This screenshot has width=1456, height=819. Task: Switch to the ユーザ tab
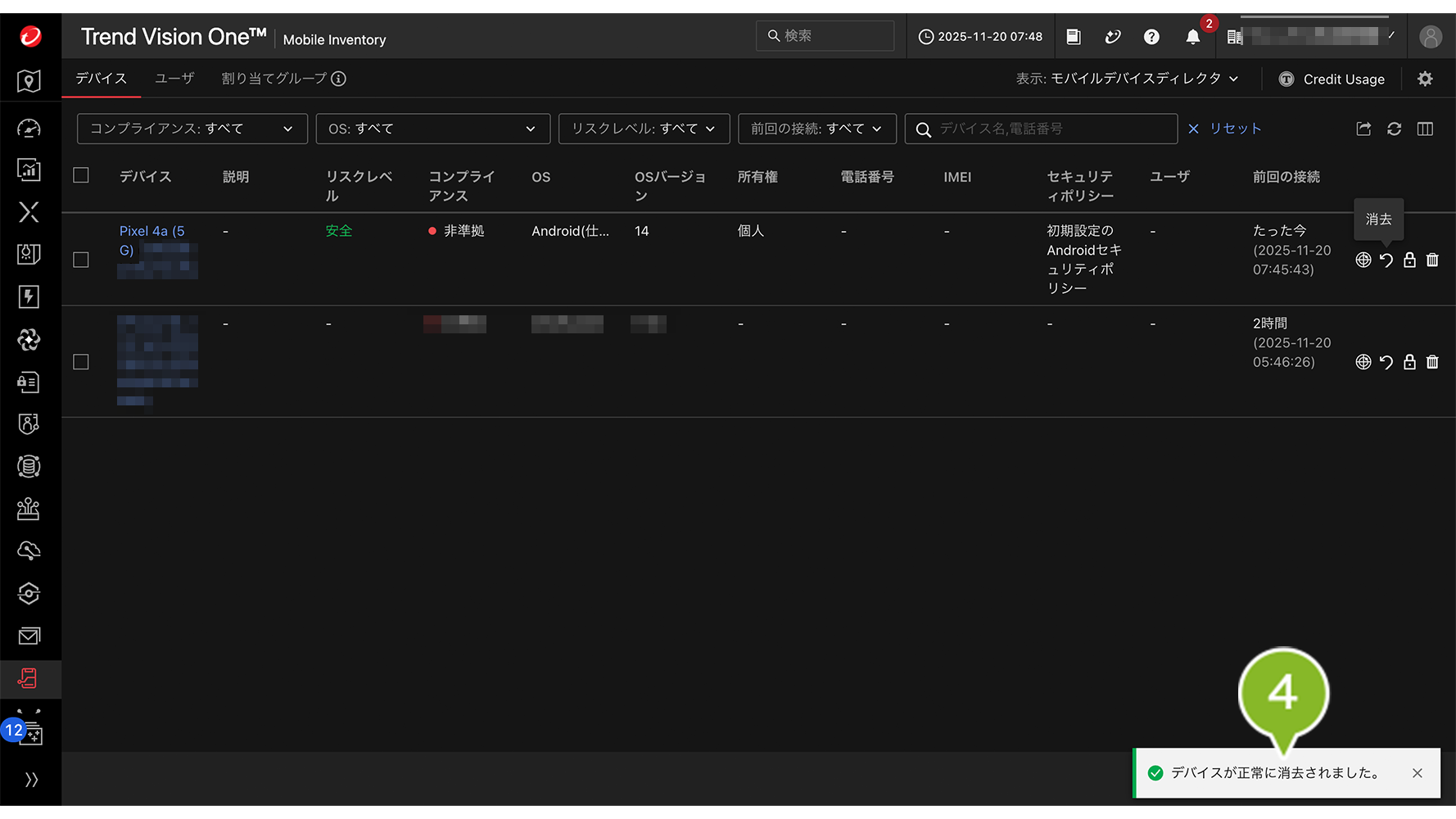(174, 79)
